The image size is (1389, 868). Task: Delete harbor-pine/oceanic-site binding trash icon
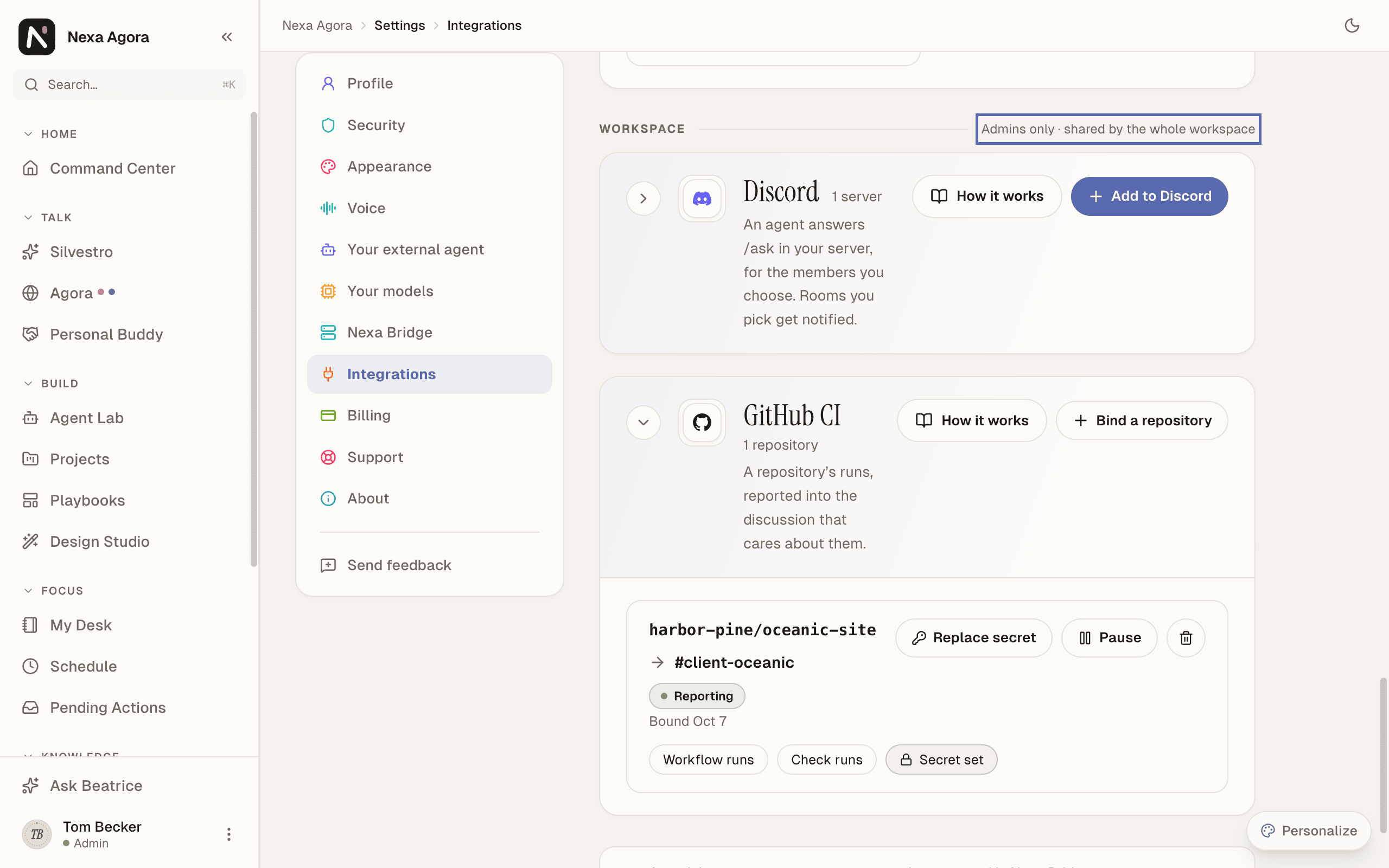(1186, 637)
